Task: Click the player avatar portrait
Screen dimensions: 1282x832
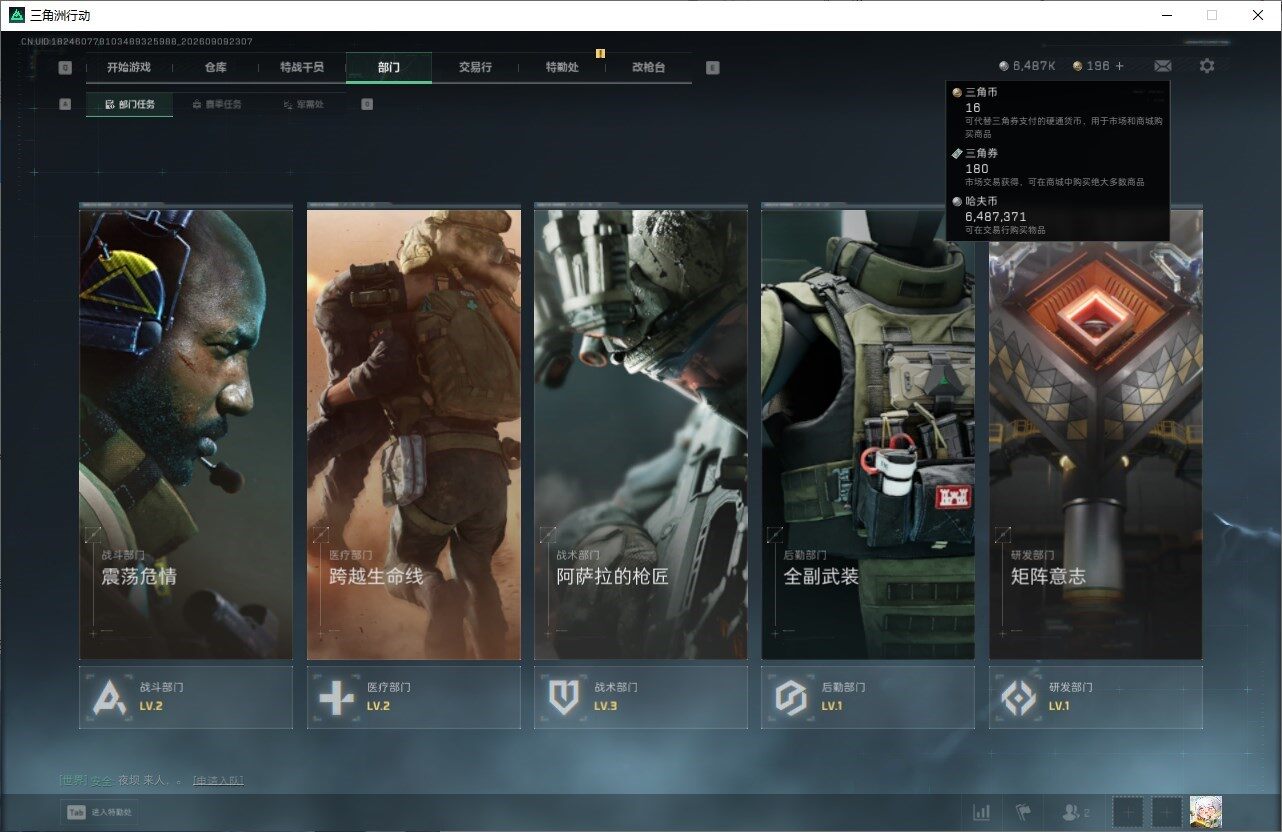Action: point(1206,812)
